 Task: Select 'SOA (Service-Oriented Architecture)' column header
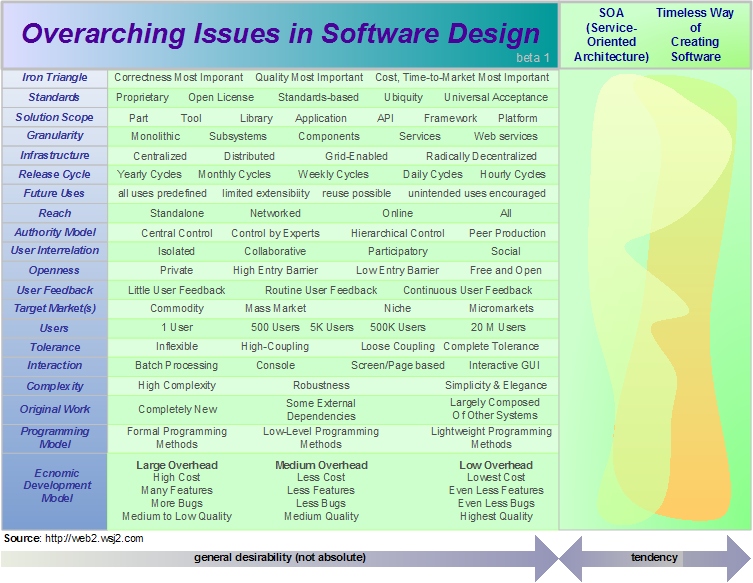[611, 35]
